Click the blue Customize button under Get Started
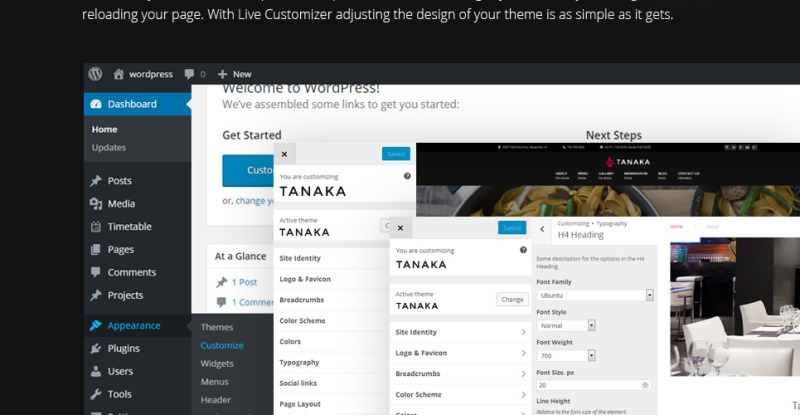This screenshot has height=415, width=800. (x=248, y=170)
